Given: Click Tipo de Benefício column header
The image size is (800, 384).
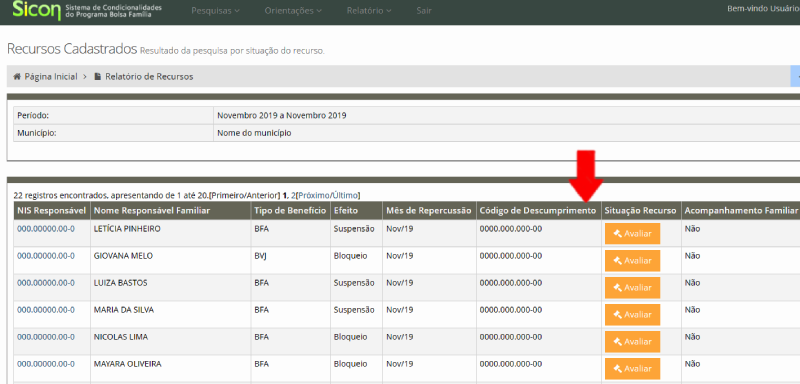Looking at the screenshot, I should click(289, 211).
